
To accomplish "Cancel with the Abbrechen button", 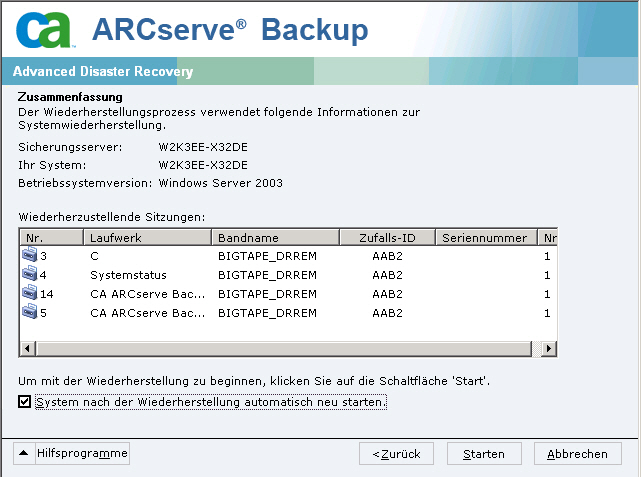I will (578, 454).
